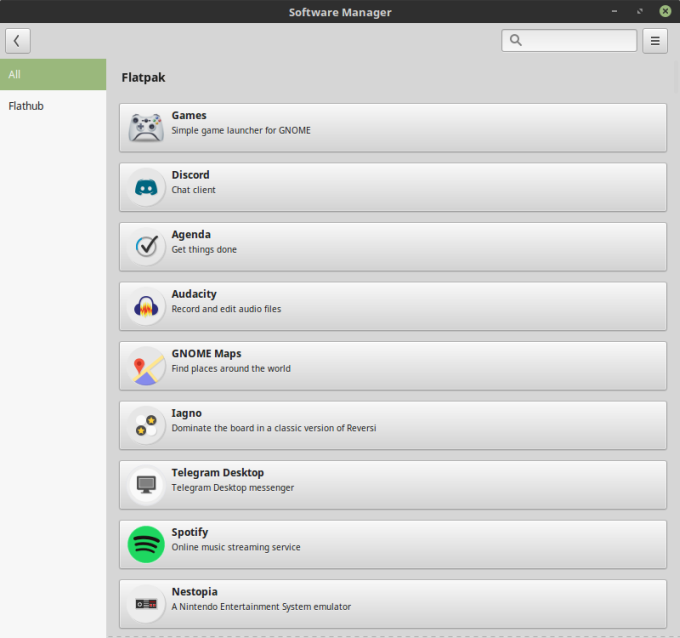Open the GNOME Maps app title
The width and height of the screenshot is (680, 638).
(206, 353)
